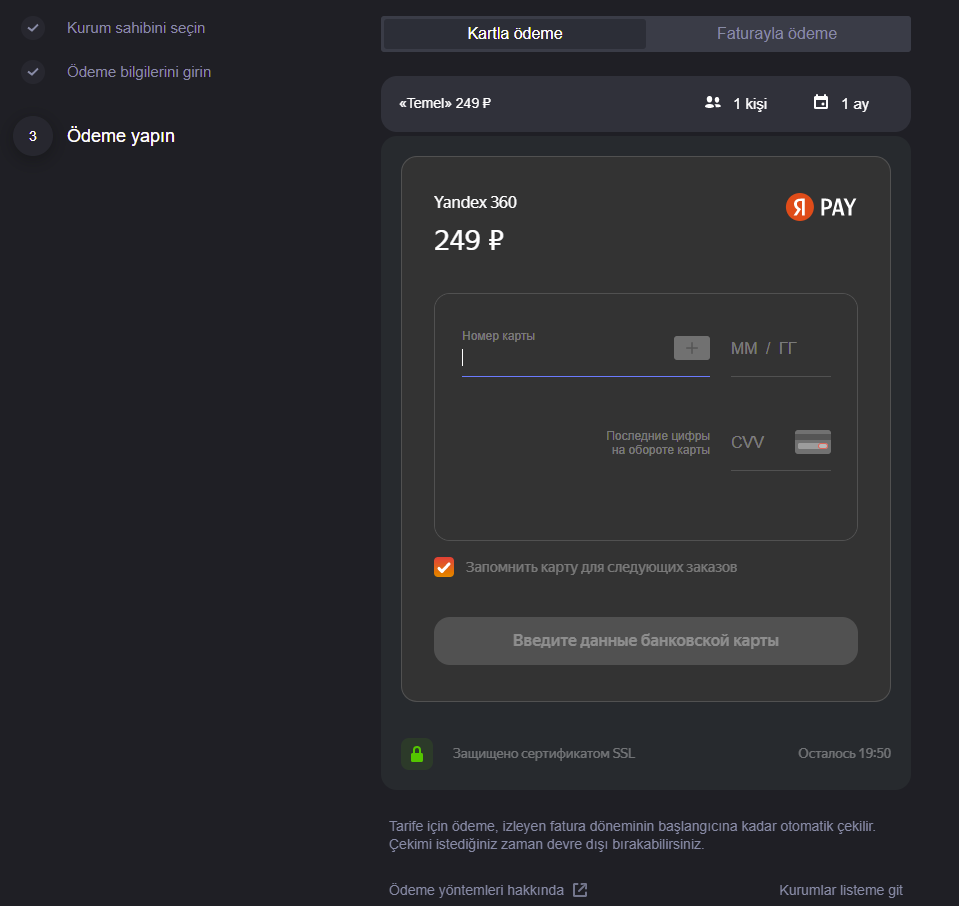
Task: Click the large 249 ₽ amount
Action: [468, 240]
